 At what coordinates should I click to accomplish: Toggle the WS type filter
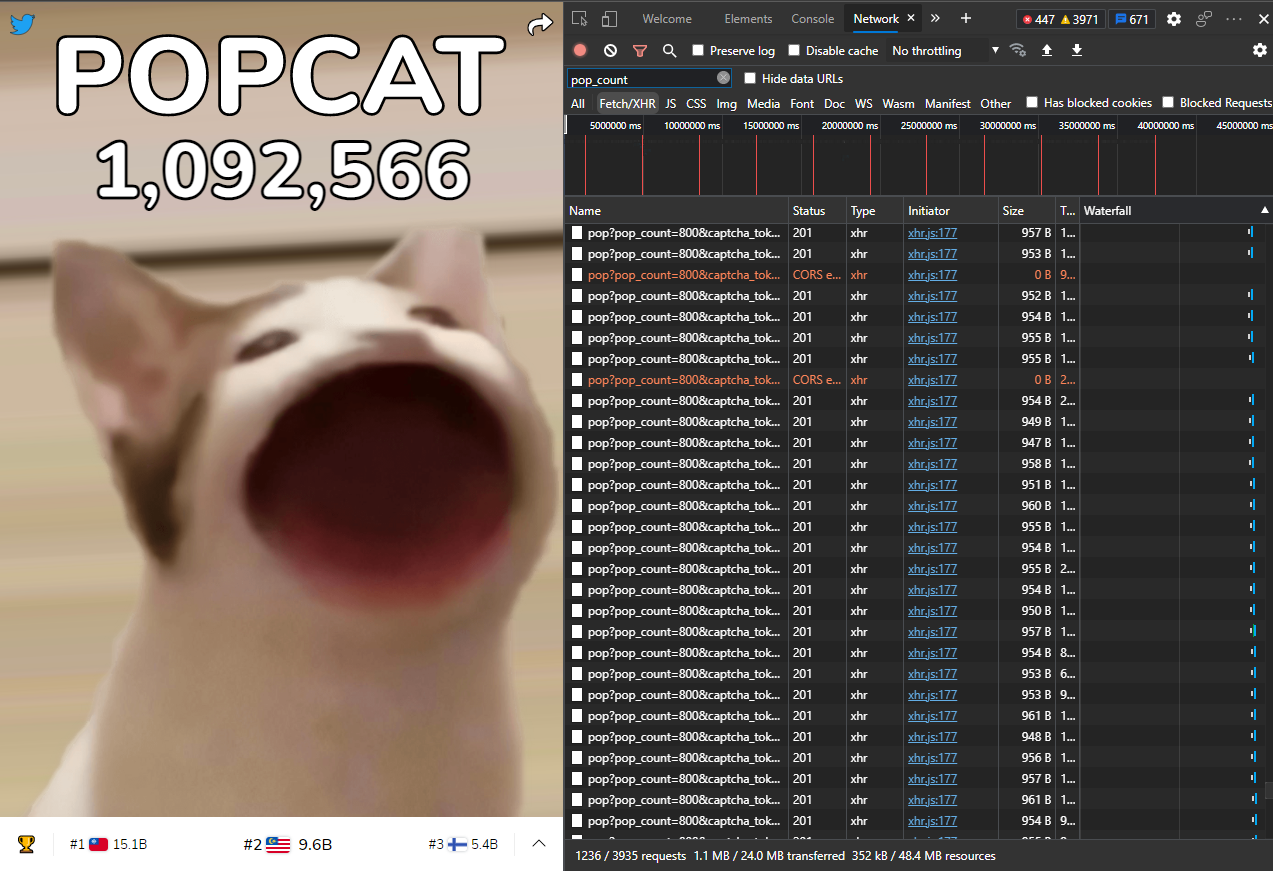click(x=863, y=103)
